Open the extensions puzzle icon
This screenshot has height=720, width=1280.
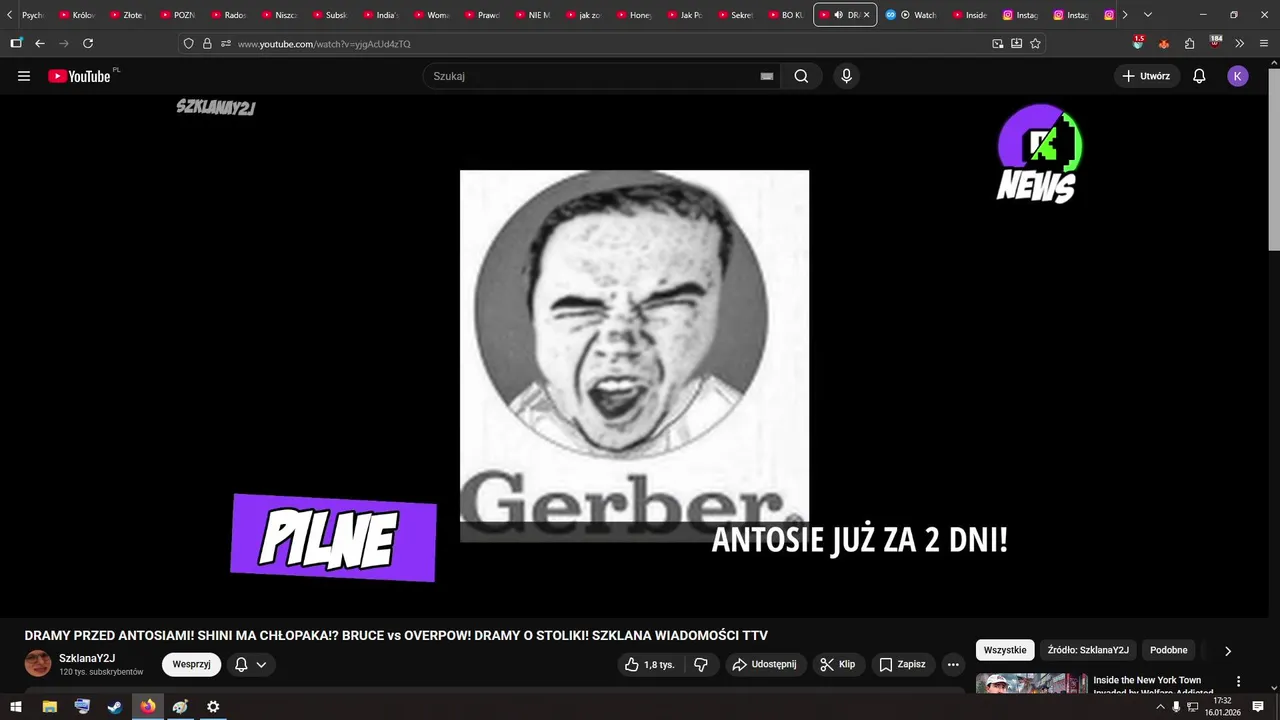pos(1189,43)
